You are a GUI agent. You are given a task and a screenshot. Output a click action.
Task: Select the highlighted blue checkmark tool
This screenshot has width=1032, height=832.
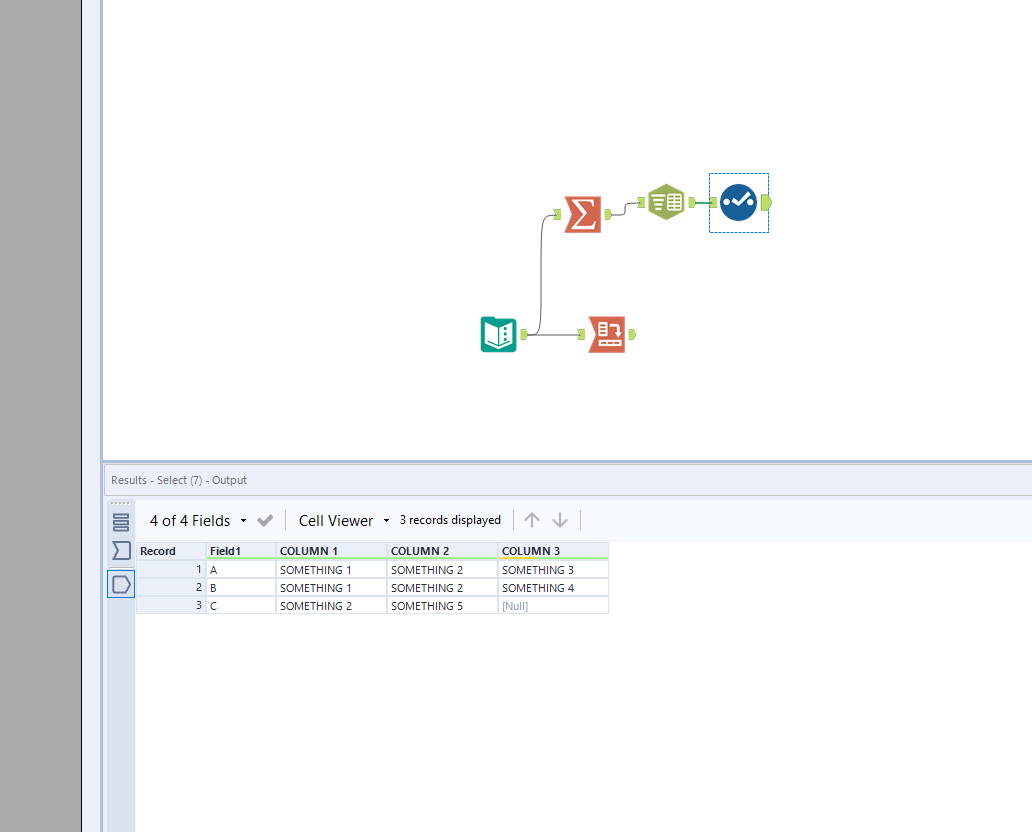click(x=738, y=202)
